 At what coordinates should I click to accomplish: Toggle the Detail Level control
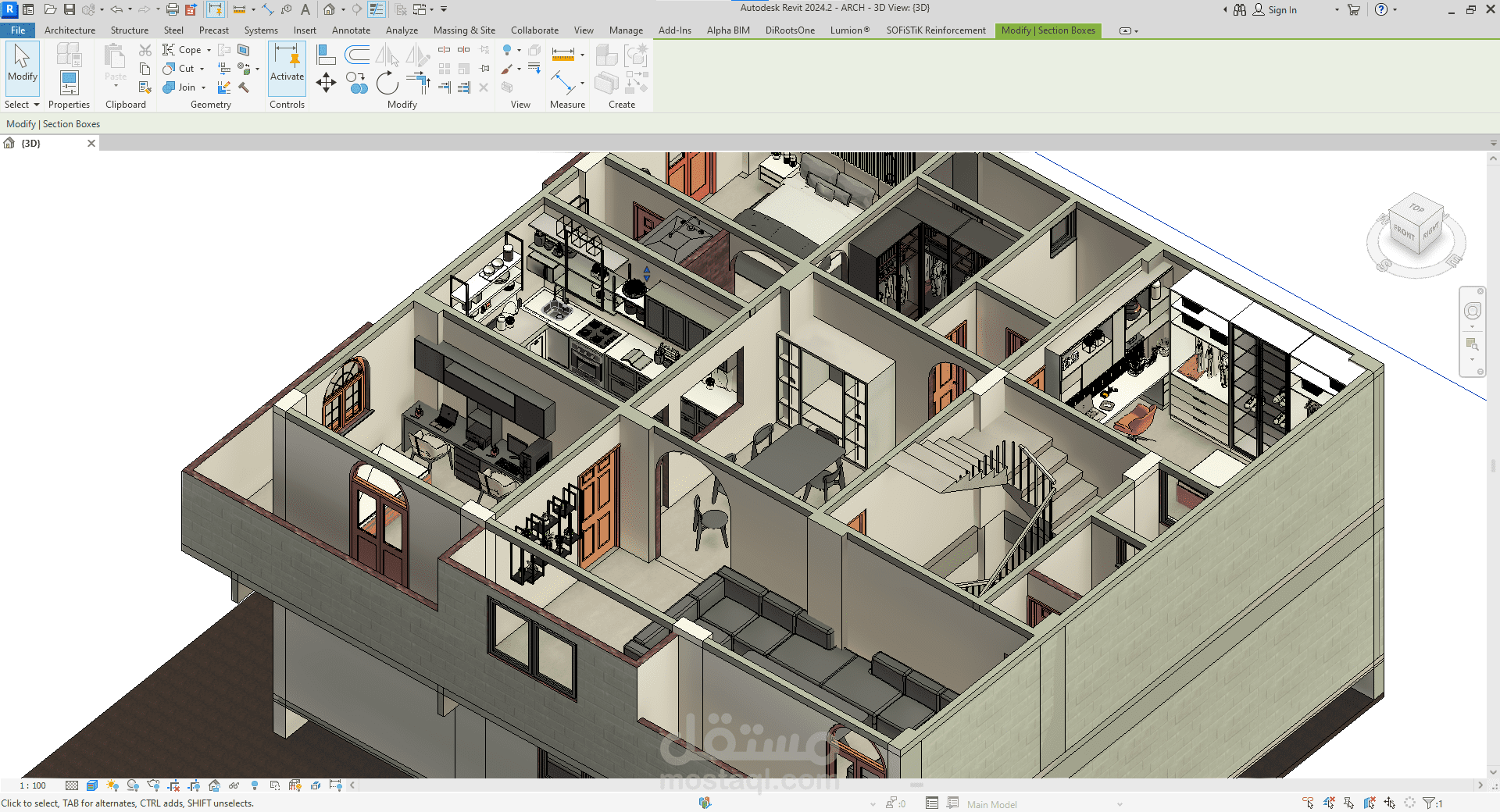(72, 785)
